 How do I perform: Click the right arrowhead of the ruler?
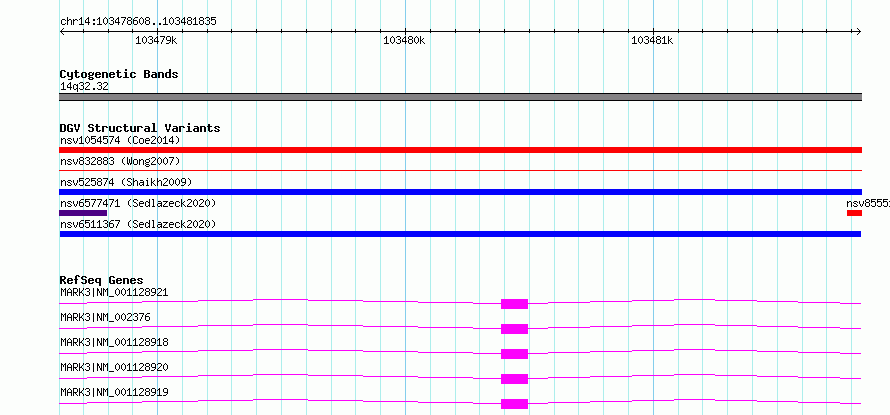[859, 31]
